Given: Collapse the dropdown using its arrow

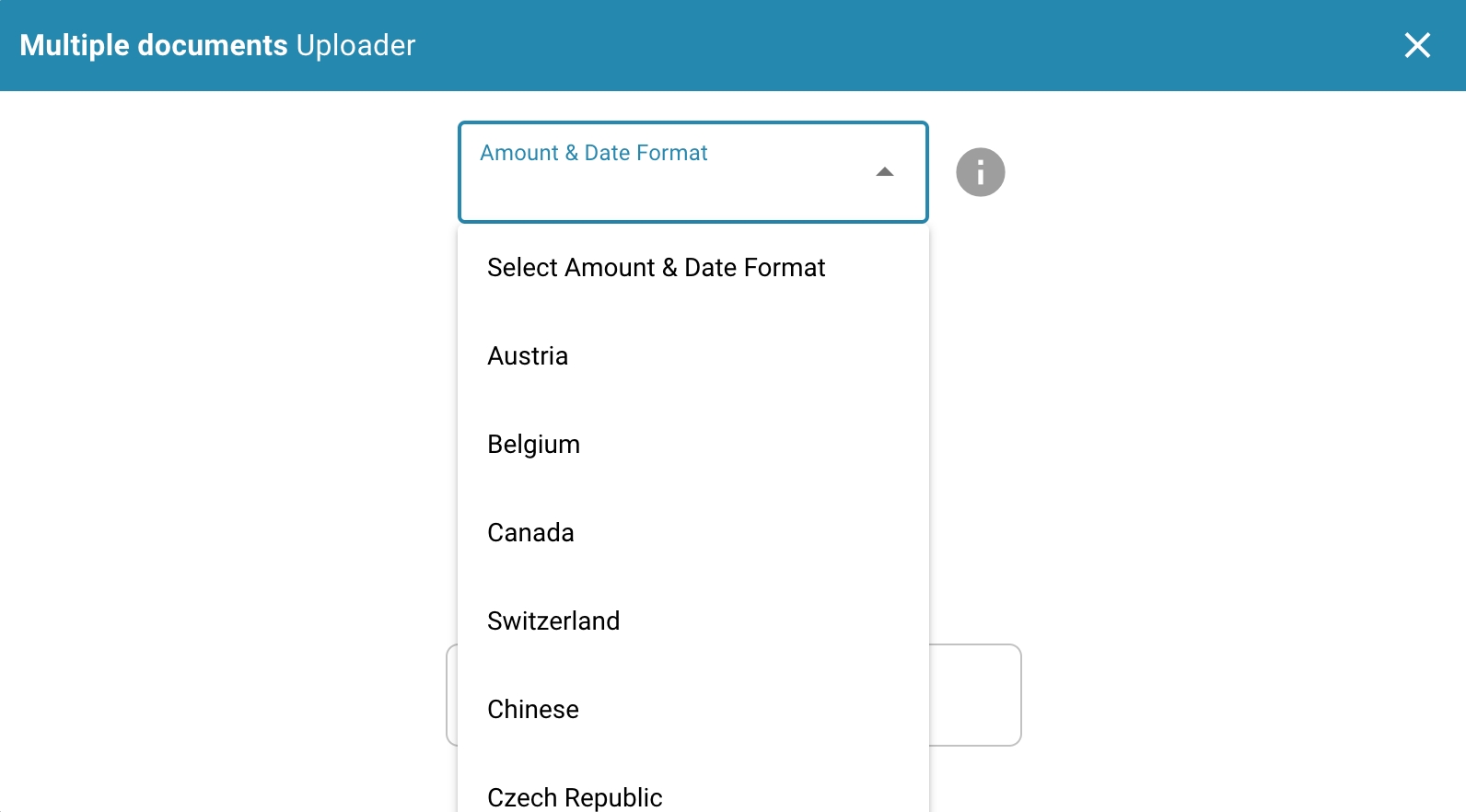Looking at the screenshot, I should coord(885,172).
